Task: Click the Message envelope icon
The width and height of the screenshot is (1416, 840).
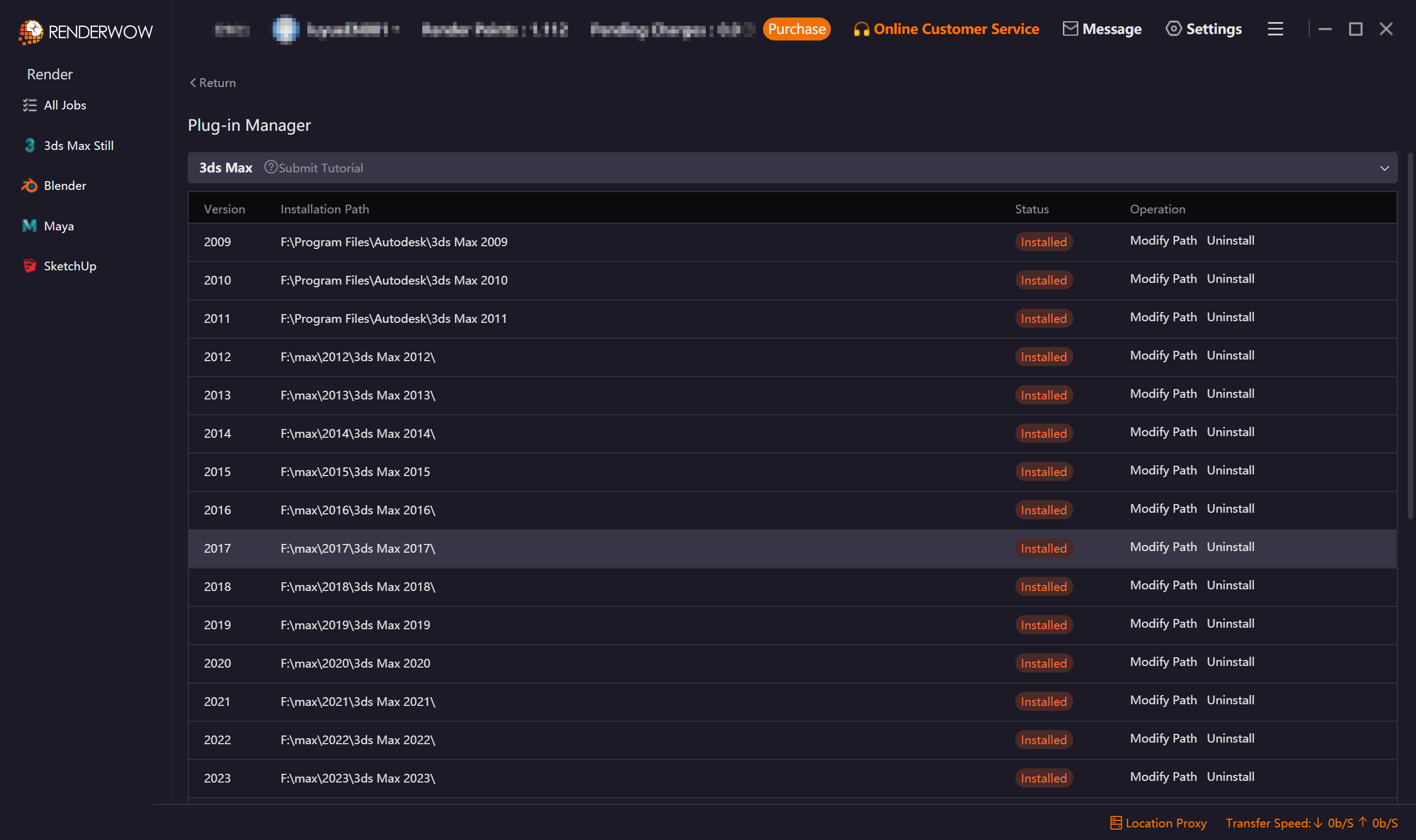Action: pos(1070,28)
